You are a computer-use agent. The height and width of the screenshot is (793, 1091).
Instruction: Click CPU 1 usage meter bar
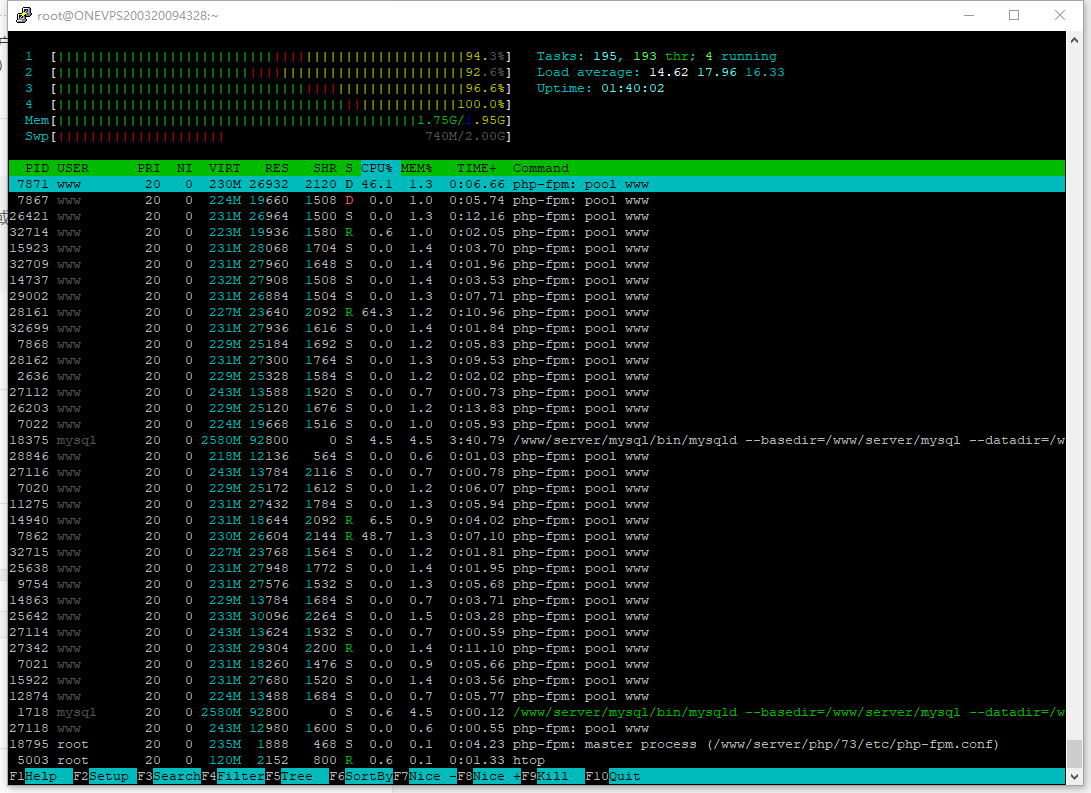click(281, 56)
